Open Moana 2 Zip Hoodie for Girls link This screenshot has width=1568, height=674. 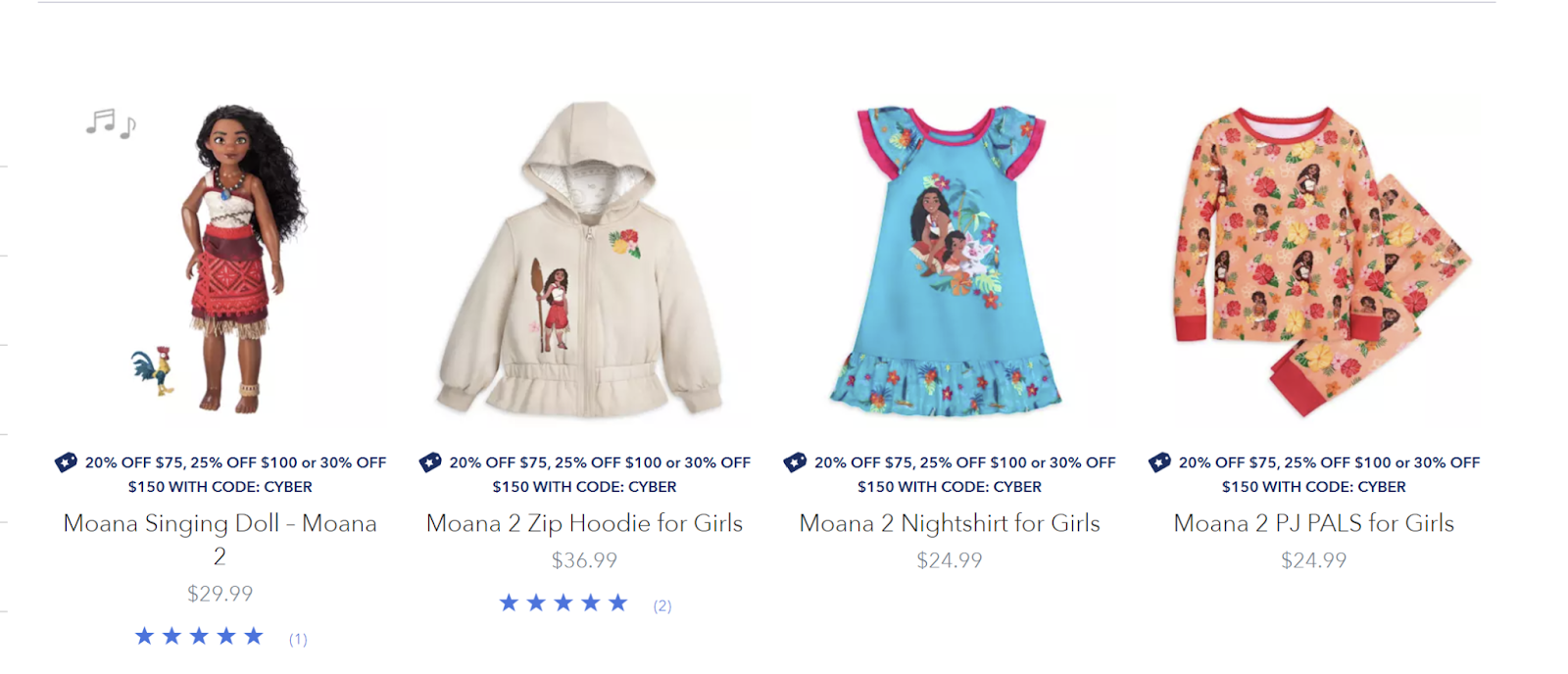(584, 524)
